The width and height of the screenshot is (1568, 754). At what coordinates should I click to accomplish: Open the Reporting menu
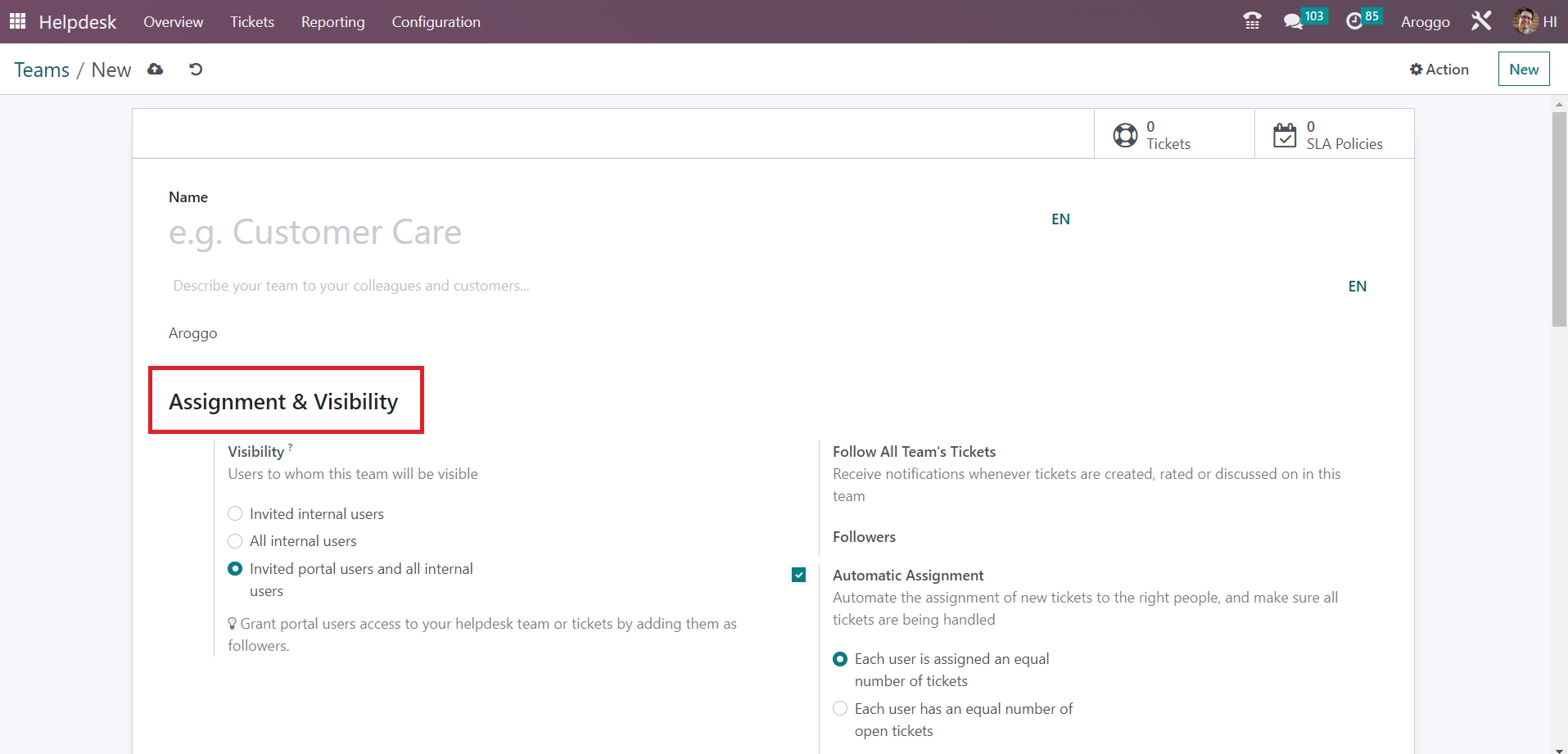coord(332,21)
